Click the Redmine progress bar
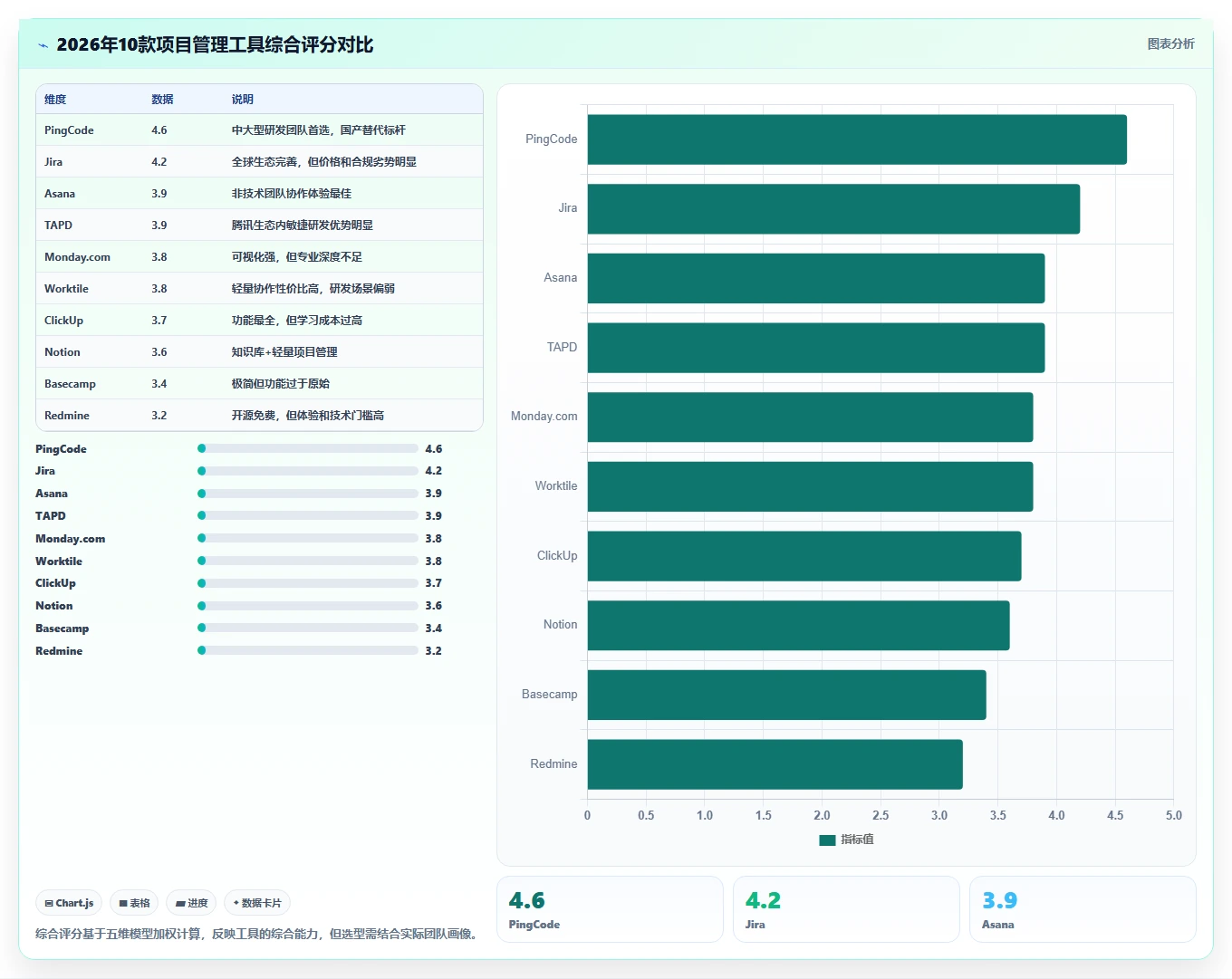1232x979 pixels. [x=308, y=650]
